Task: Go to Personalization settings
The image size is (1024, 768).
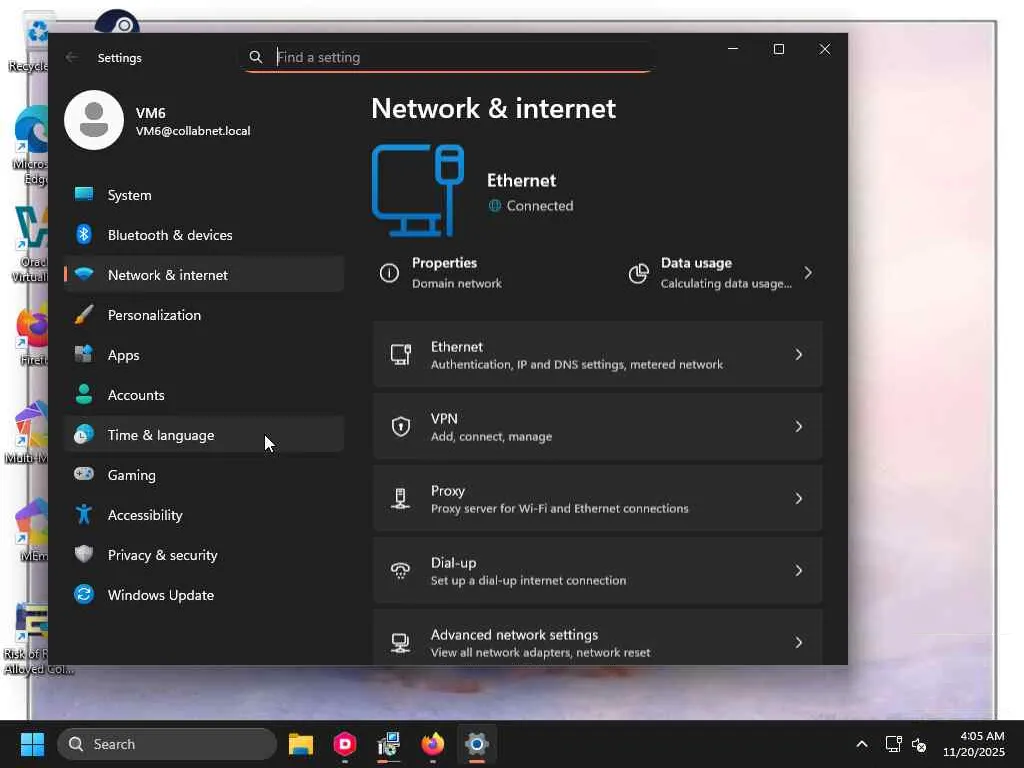Action: tap(204, 315)
